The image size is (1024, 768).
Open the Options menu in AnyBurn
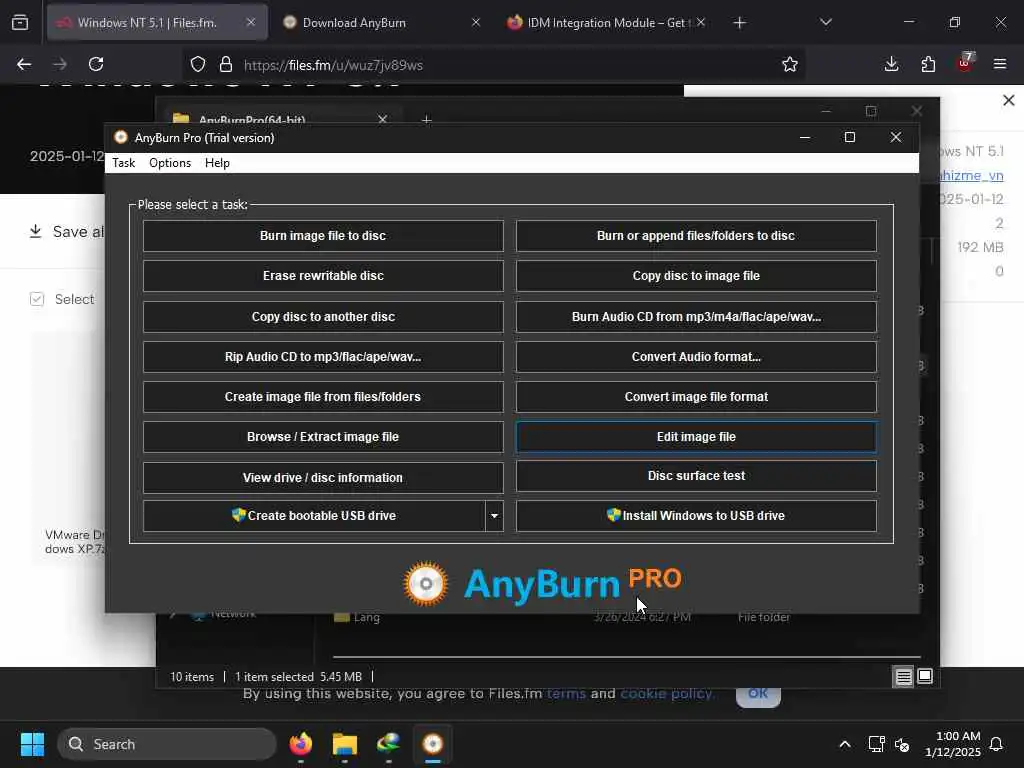point(170,163)
